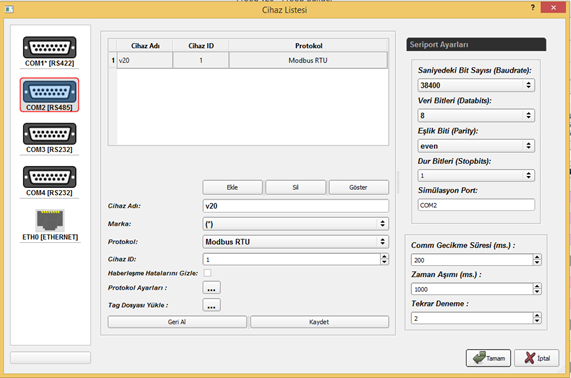The width and height of the screenshot is (571, 378).
Task: Click the Protokol column header
Action: pos(308,46)
